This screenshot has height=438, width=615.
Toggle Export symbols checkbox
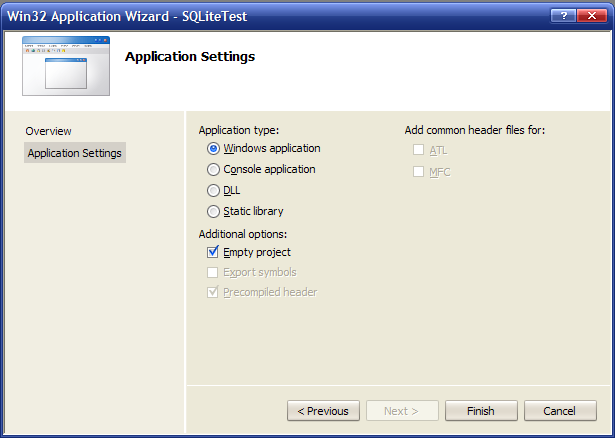click(x=213, y=272)
